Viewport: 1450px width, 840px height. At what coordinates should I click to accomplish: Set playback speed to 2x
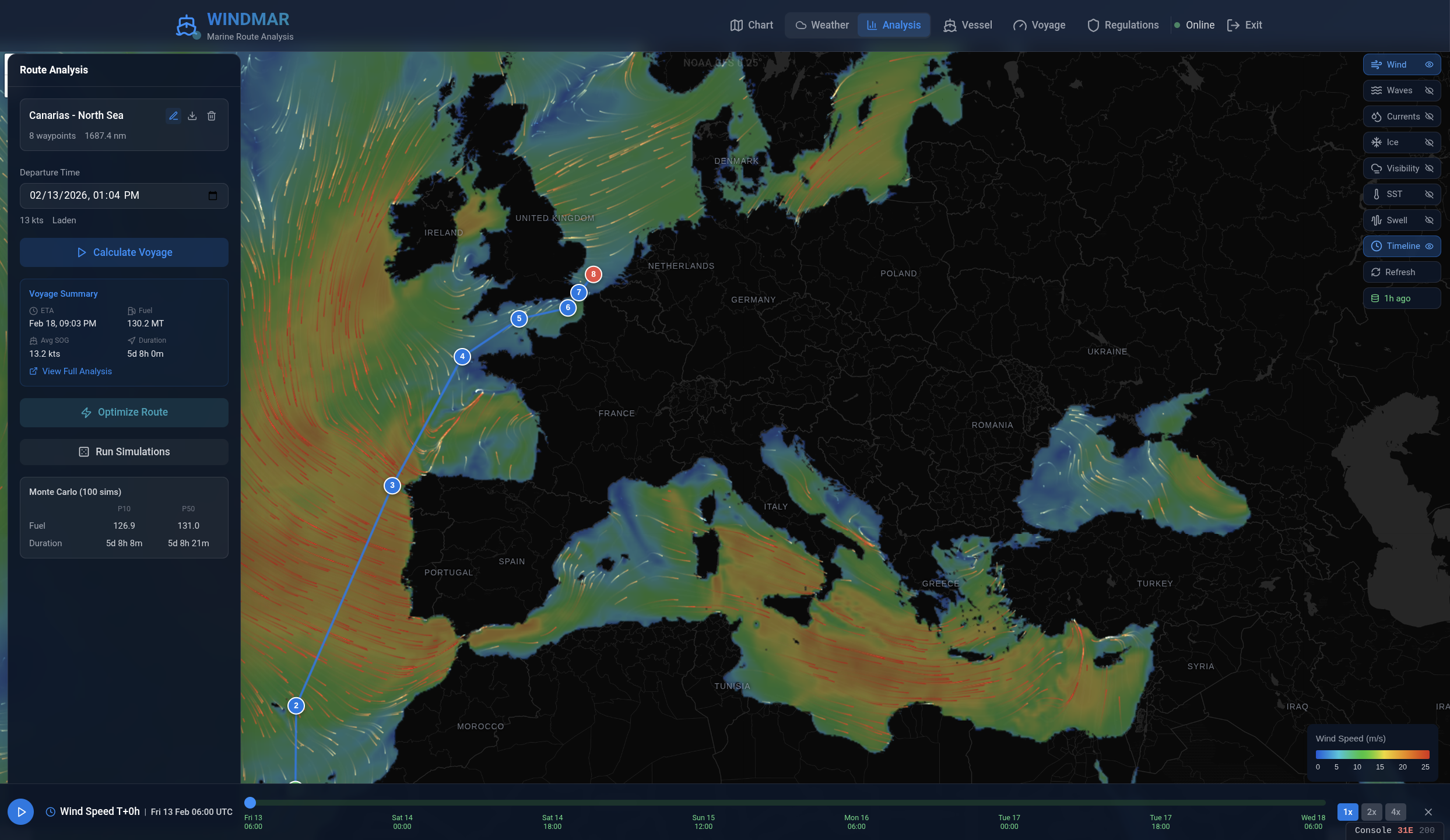coord(1371,812)
